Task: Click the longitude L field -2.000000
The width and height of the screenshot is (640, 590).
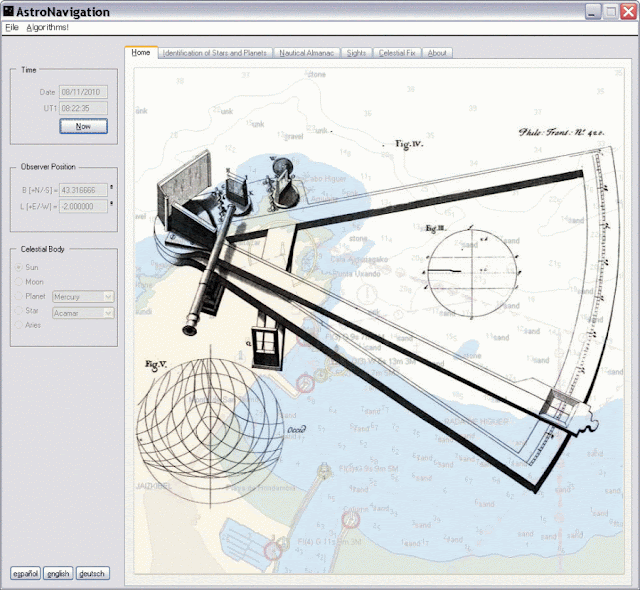Action: point(83,206)
